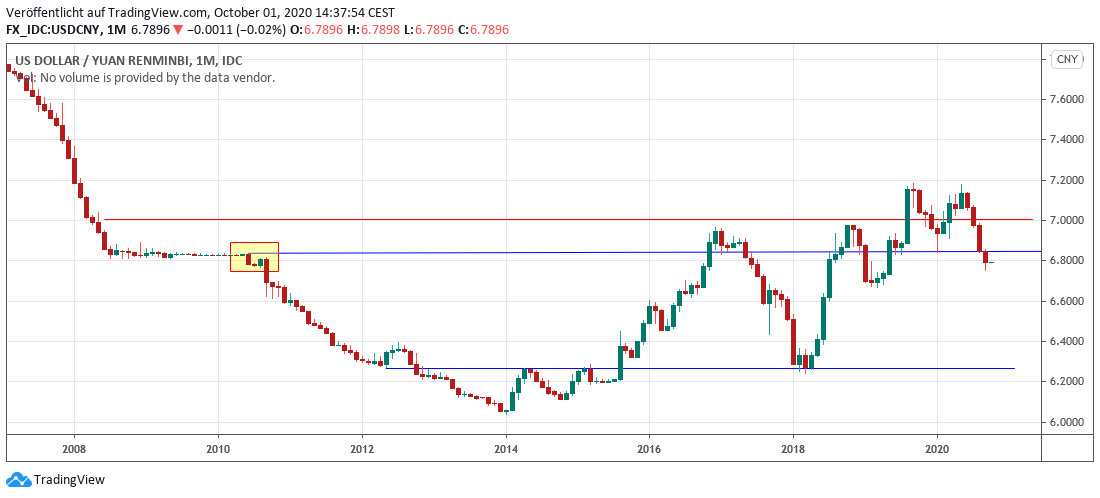The width and height of the screenshot is (1100, 498).
Task: Select the red horizontal line at 7.0000
Action: 568,220
